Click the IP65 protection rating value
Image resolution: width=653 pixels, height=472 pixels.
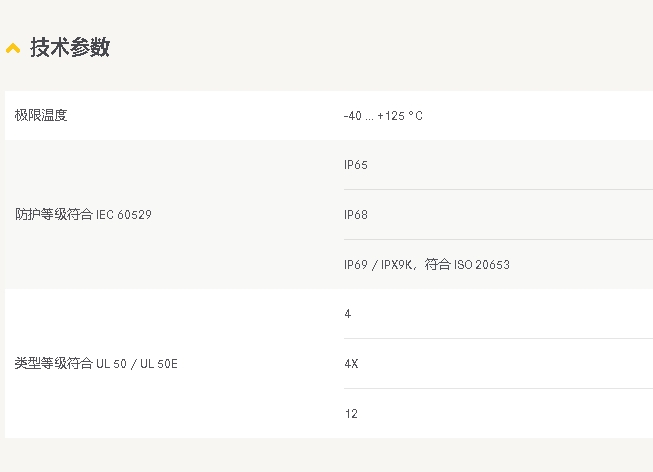[x=356, y=165]
